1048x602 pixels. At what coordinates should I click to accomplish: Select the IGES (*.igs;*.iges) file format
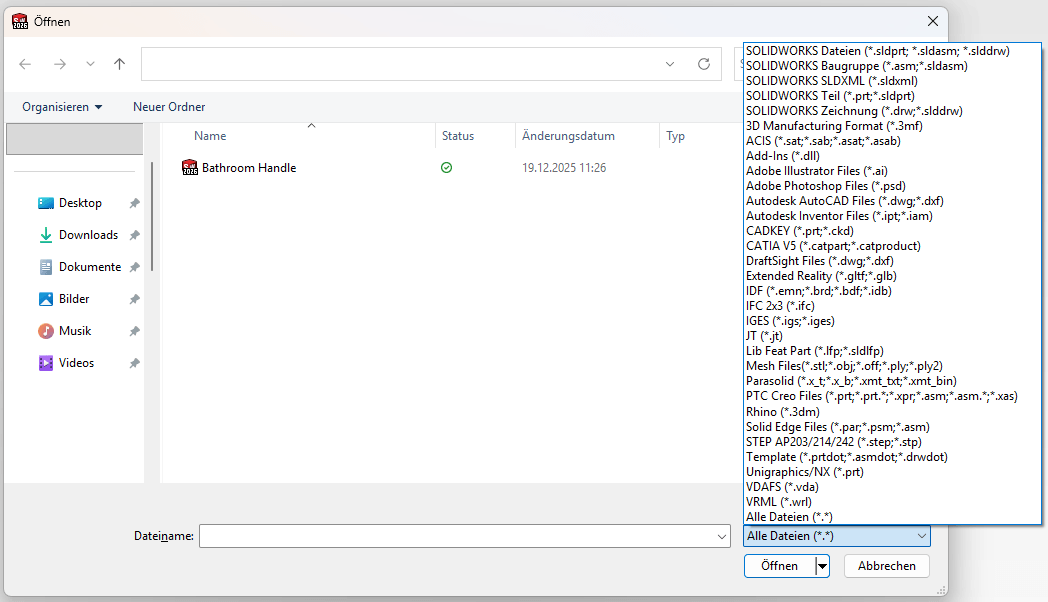coord(790,320)
